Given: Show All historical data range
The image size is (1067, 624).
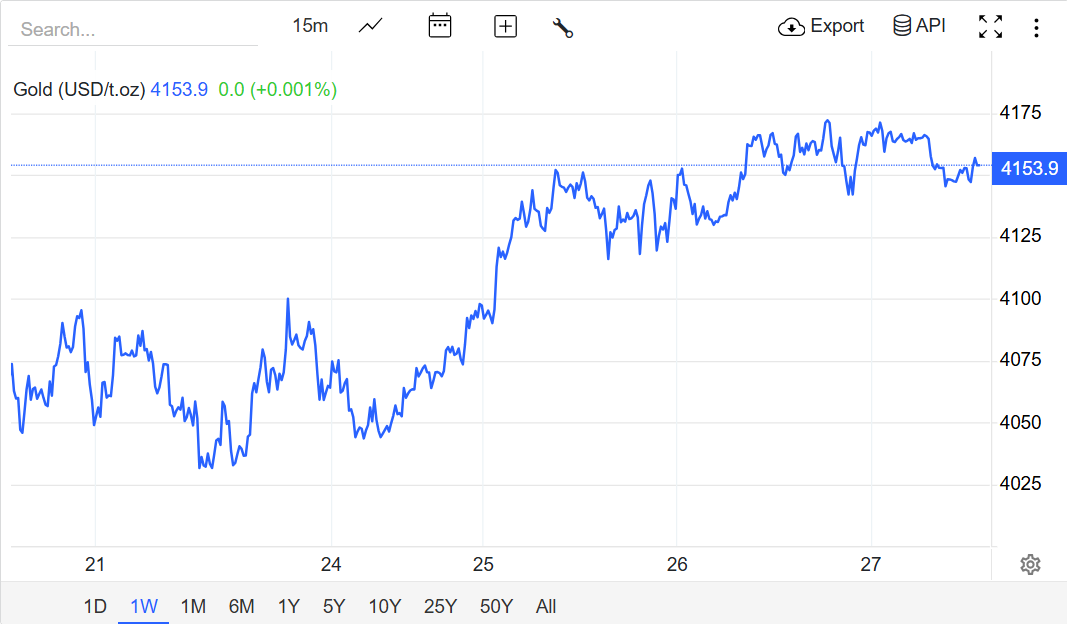Looking at the screenshot, I should click(x=546, y=606).
